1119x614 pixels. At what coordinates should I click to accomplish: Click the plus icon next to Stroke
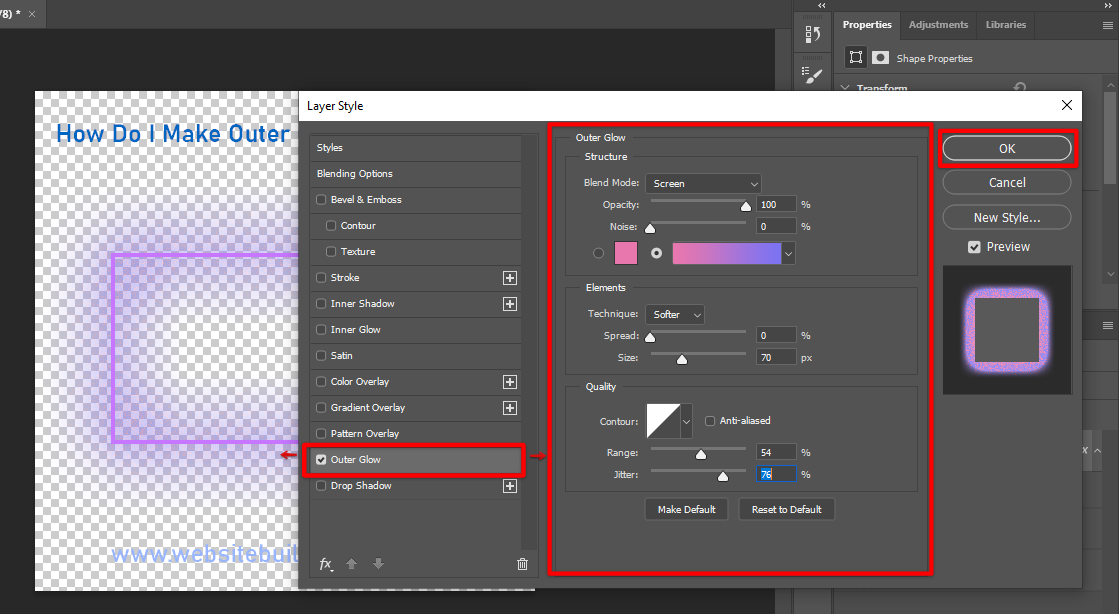click(509, 278)
